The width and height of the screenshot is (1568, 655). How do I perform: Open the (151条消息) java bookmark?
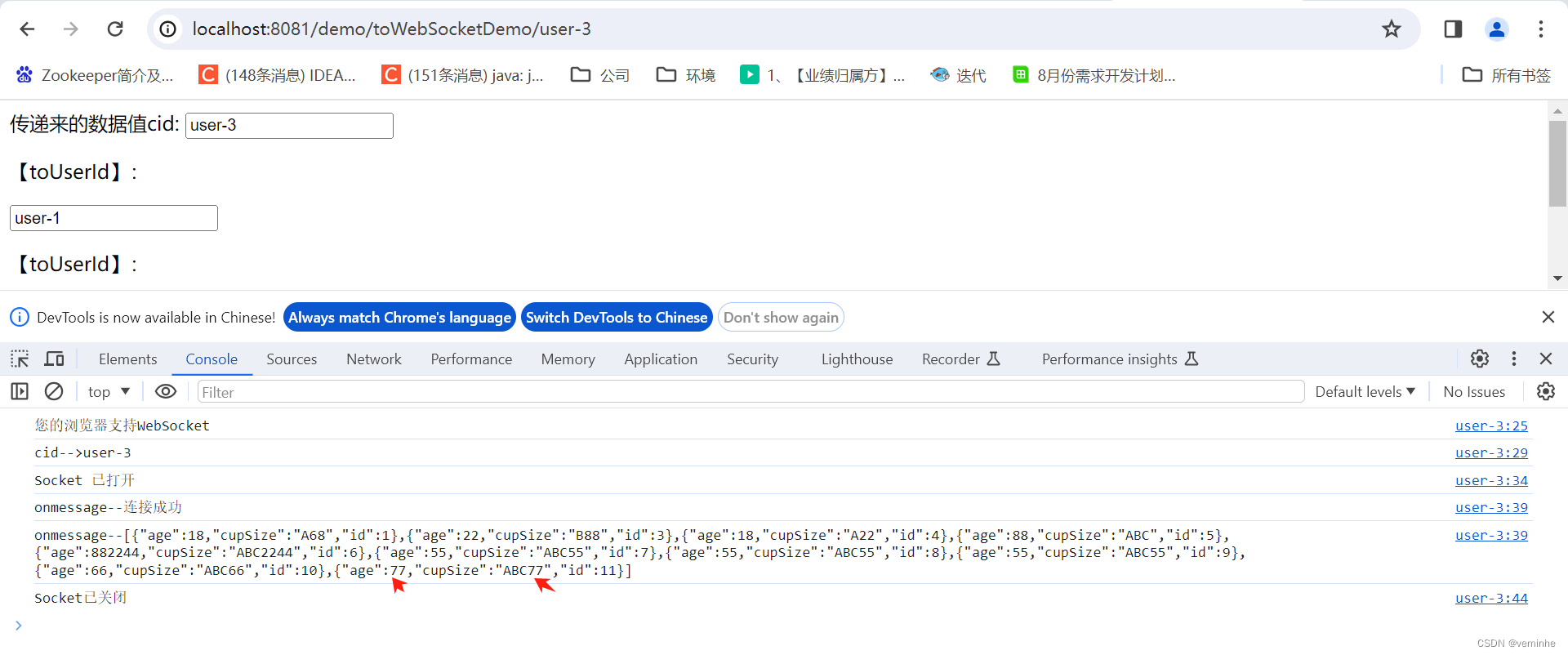[463, 75]
